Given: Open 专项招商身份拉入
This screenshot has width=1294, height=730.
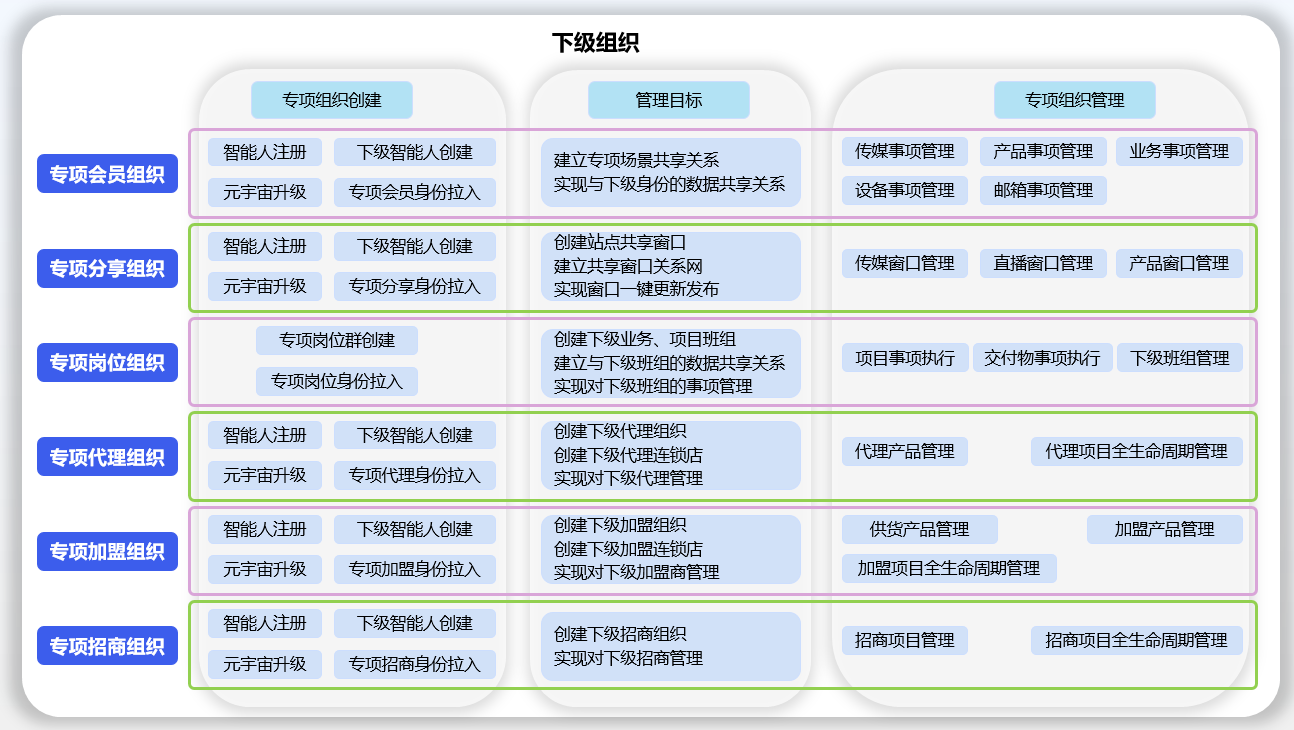Looking at the screenshot, I should (415, 664).
